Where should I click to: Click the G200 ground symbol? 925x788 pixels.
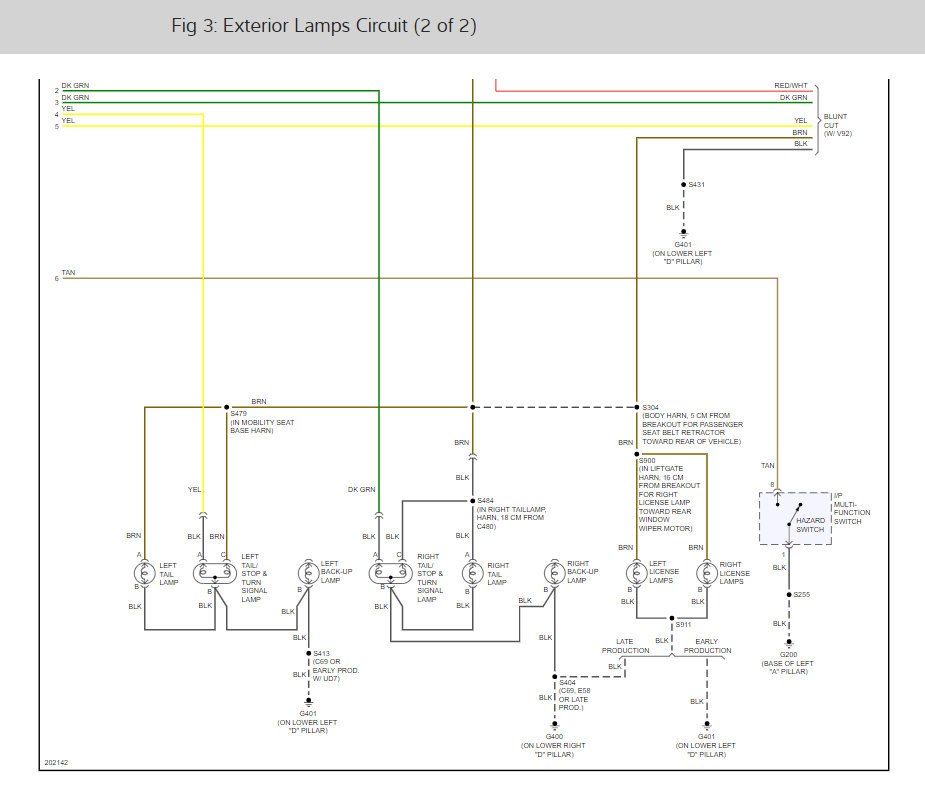click(789, 643)
